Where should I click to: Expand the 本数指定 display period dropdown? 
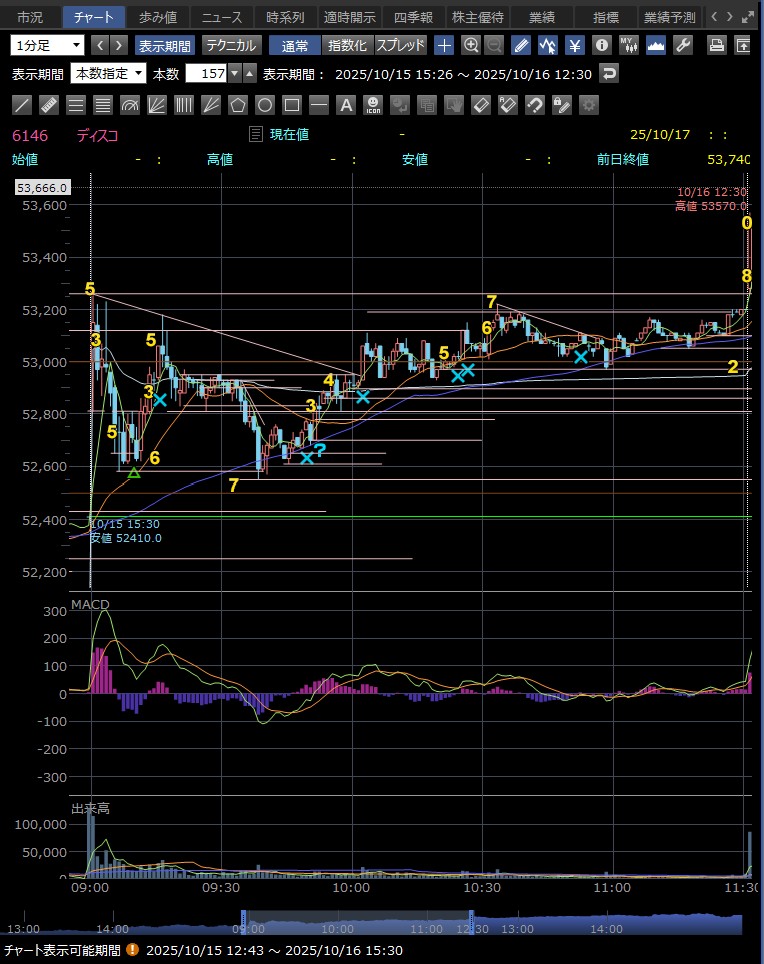[x=108, y=74]
